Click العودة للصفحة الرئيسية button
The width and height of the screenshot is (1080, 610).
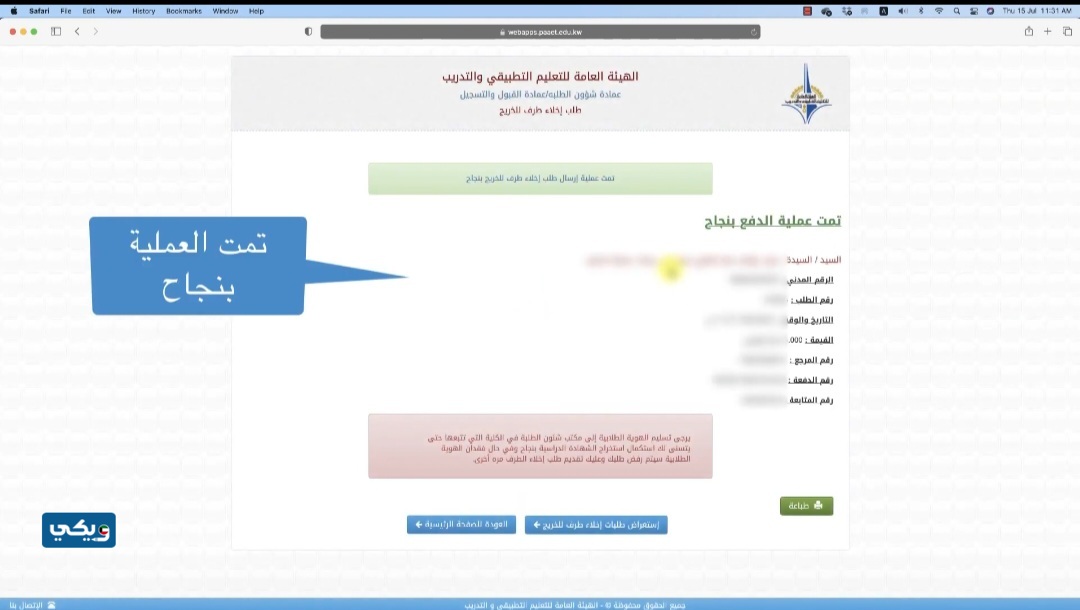pos(461,525)
